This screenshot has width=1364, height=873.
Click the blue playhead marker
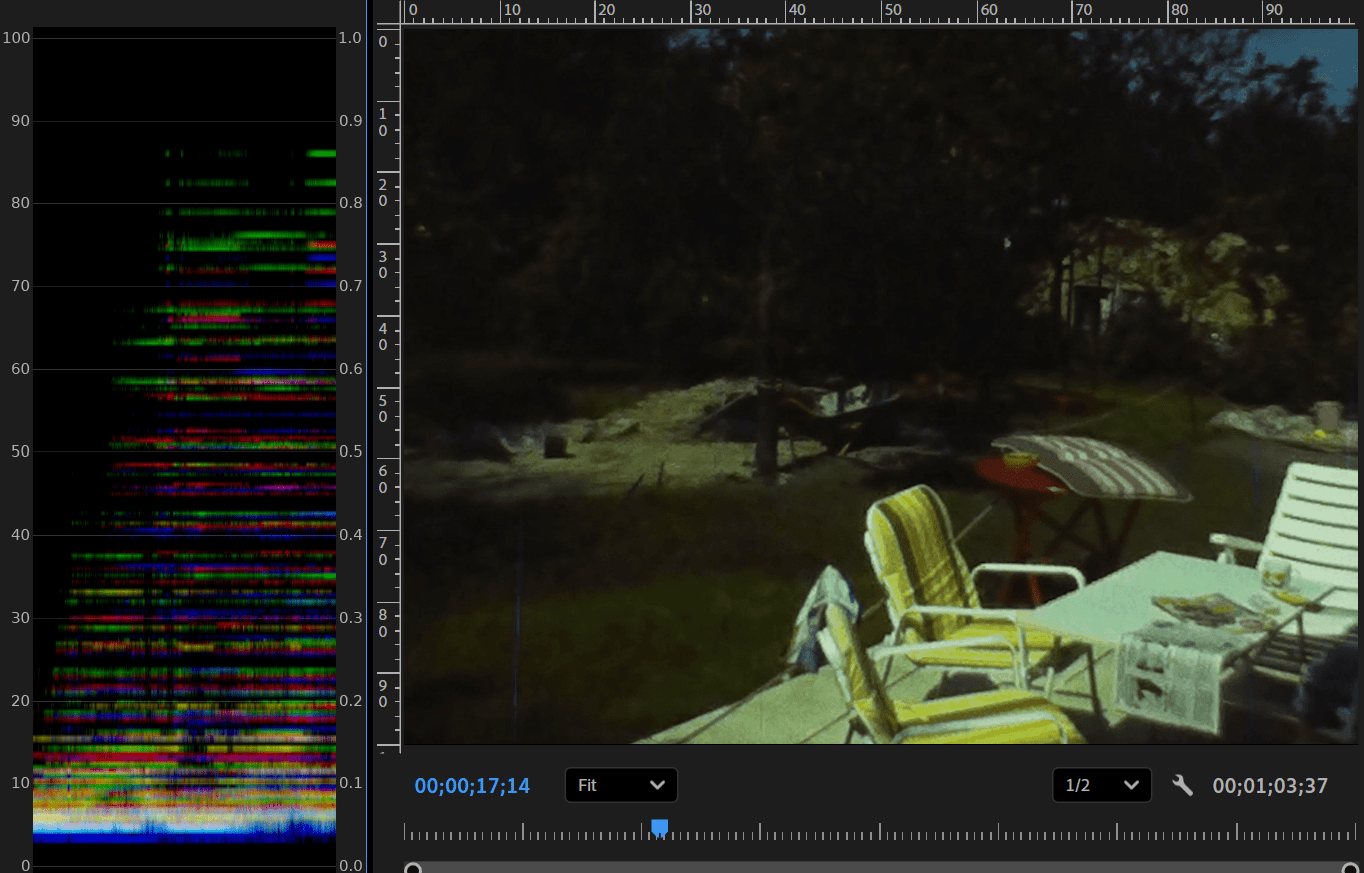[659, 827]
